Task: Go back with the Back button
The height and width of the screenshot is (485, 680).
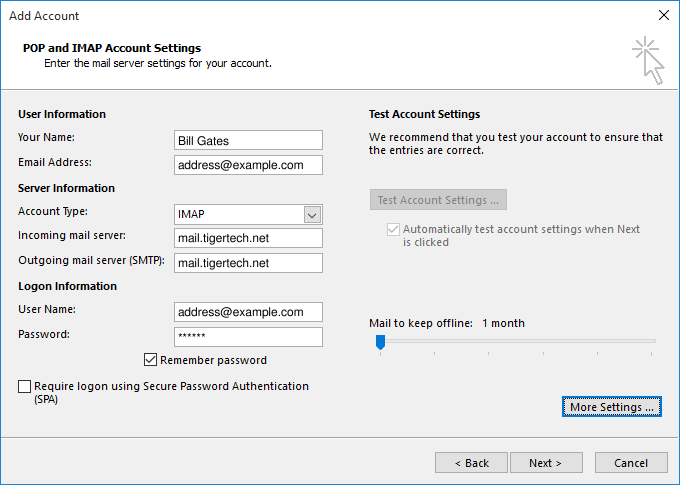Action: [471, 463]
